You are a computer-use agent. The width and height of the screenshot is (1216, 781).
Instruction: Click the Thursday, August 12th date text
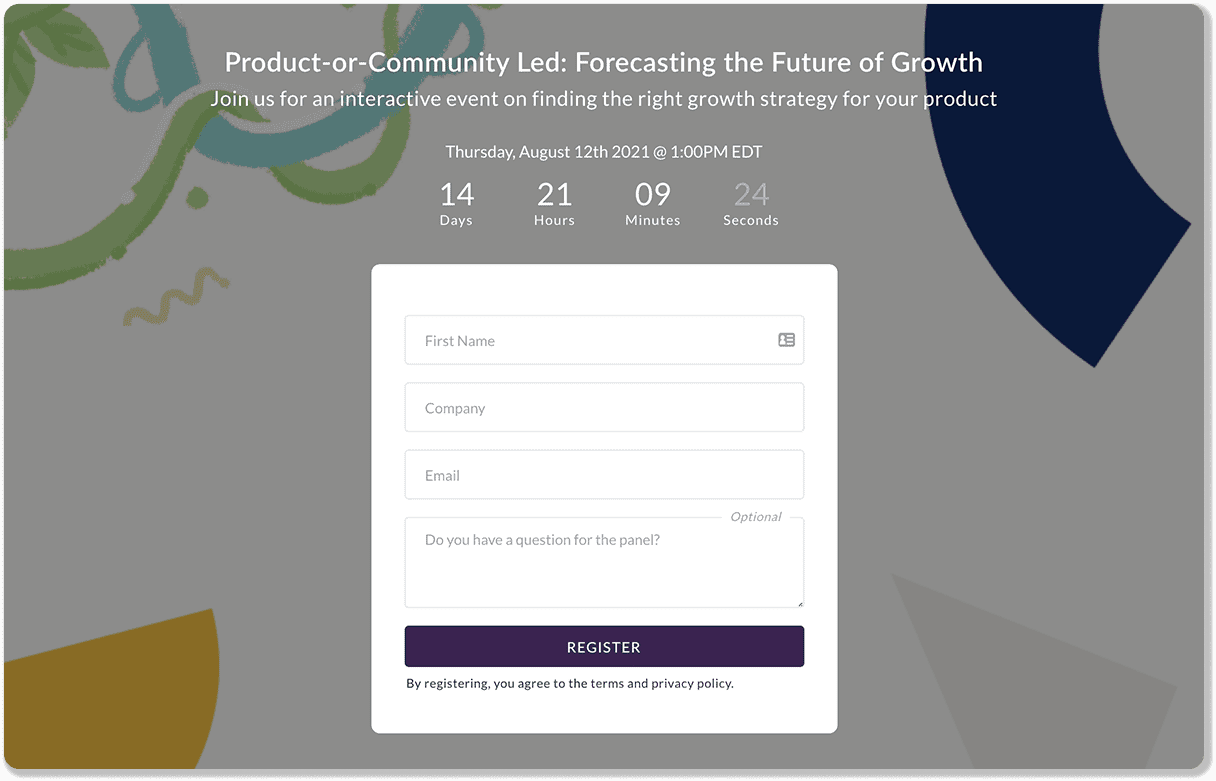[x=603, y=152]
